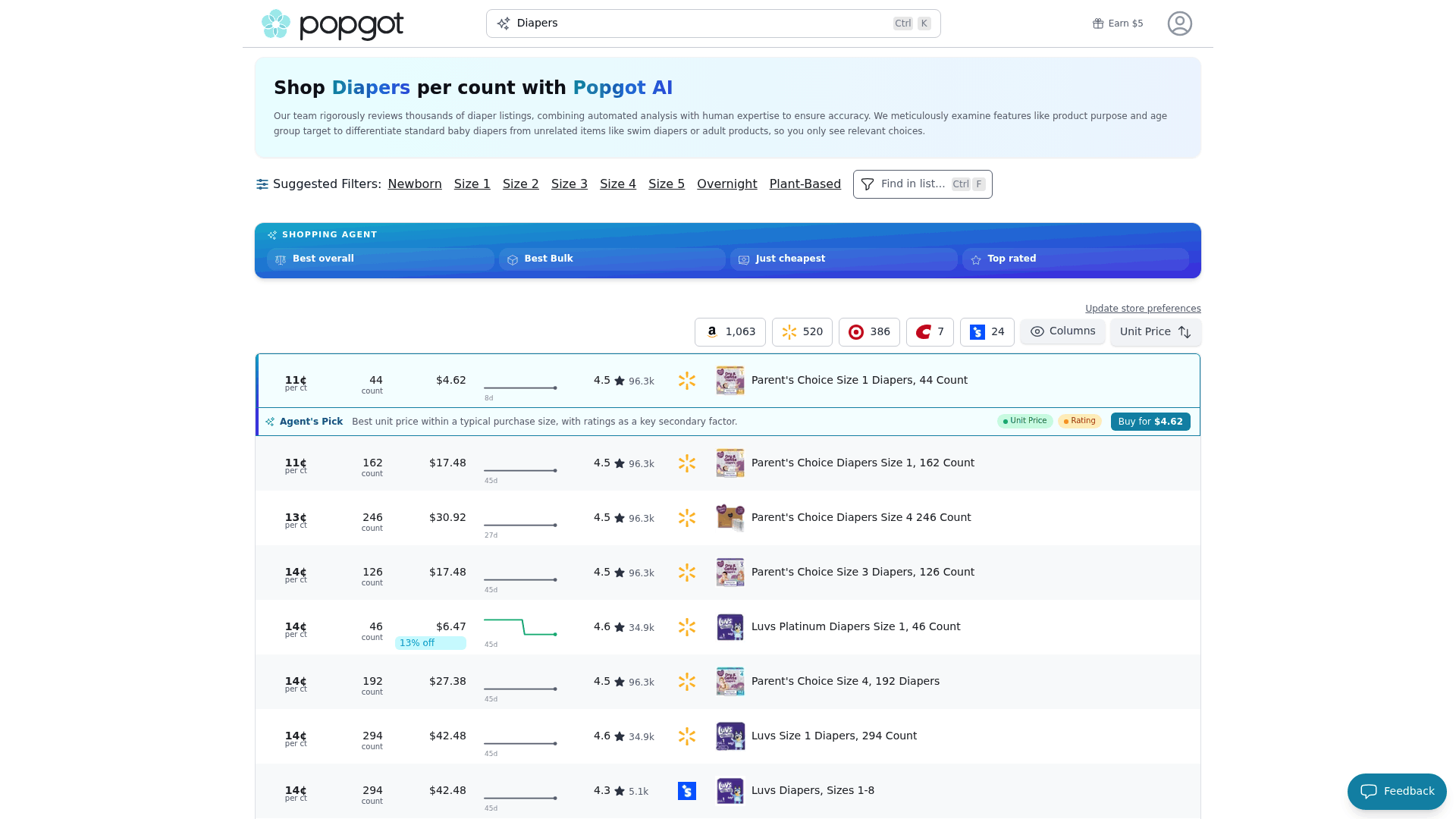This screenshot has width=1456, height=819.
Task: Click the Suggested Filters sliders icon
Action: pos(262,184)
